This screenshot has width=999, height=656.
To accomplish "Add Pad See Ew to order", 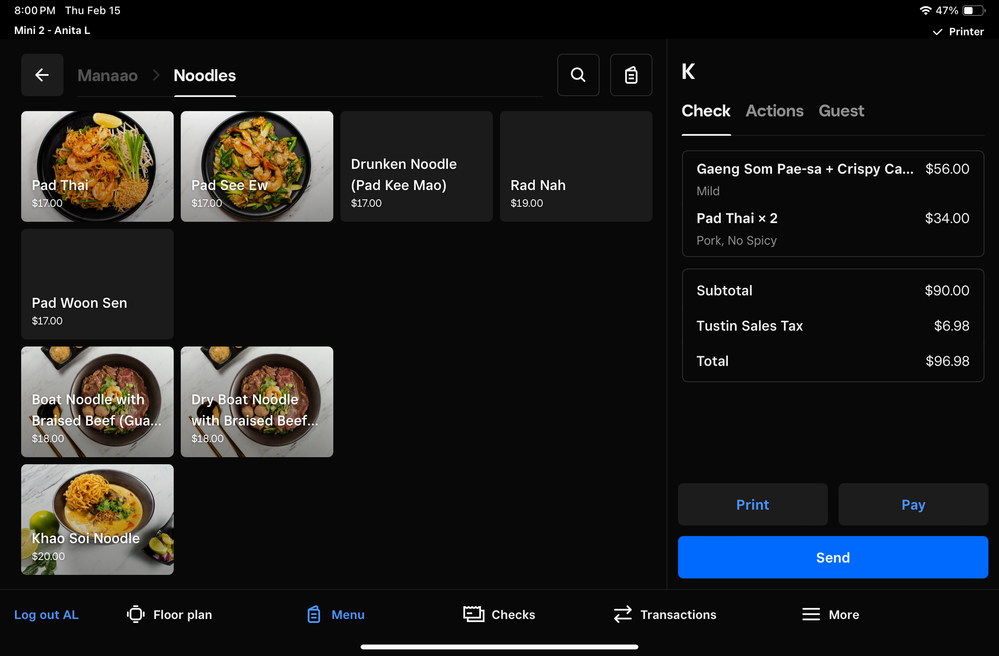I will tap(257, 166).
